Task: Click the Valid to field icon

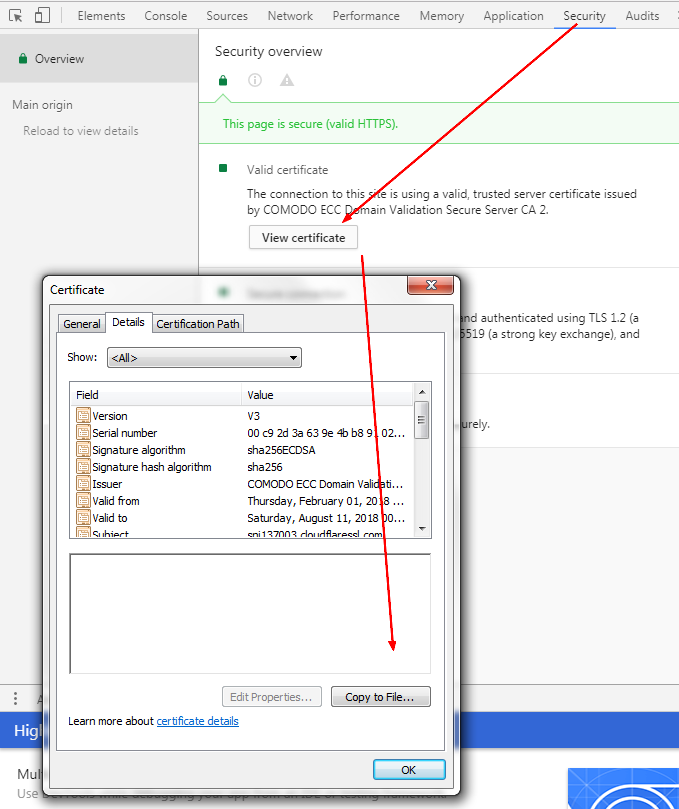Action: (83, 517)
